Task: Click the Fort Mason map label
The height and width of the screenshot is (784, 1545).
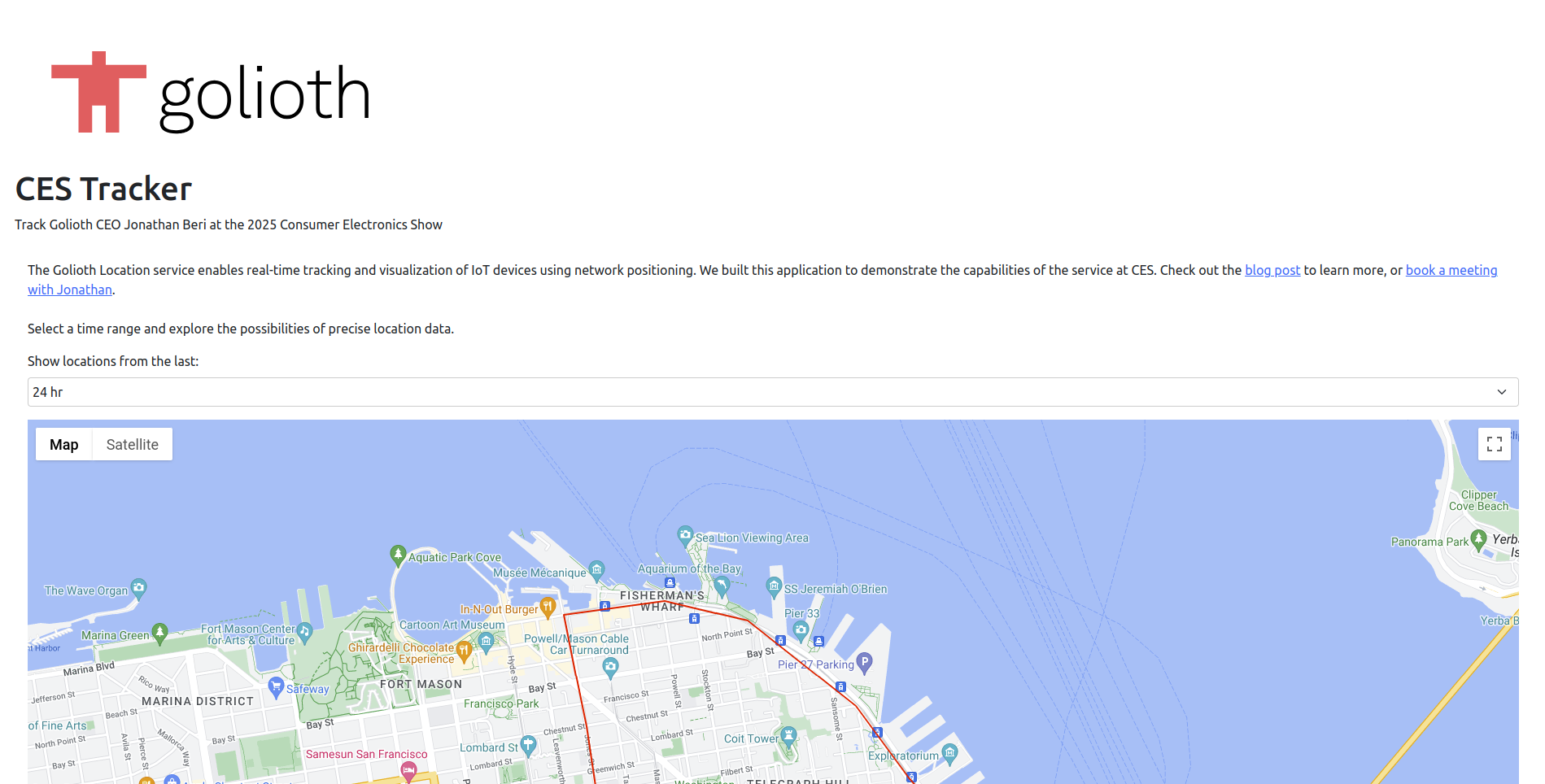Action: 421,684
